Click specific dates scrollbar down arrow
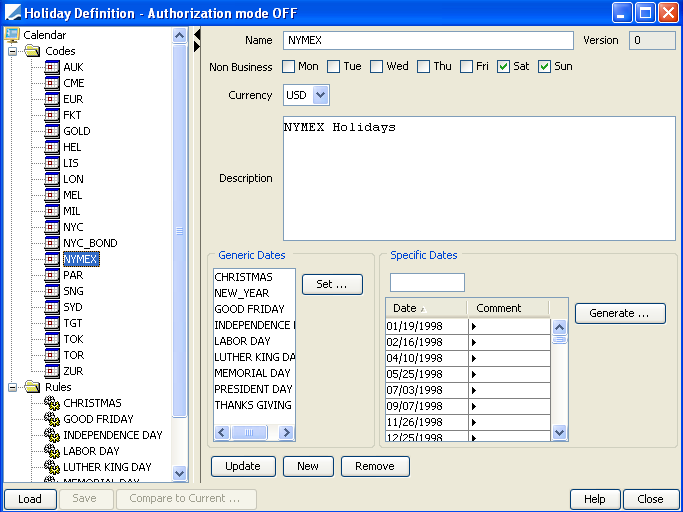The width and height of the screenshot is (683, 512). (559, 433)
